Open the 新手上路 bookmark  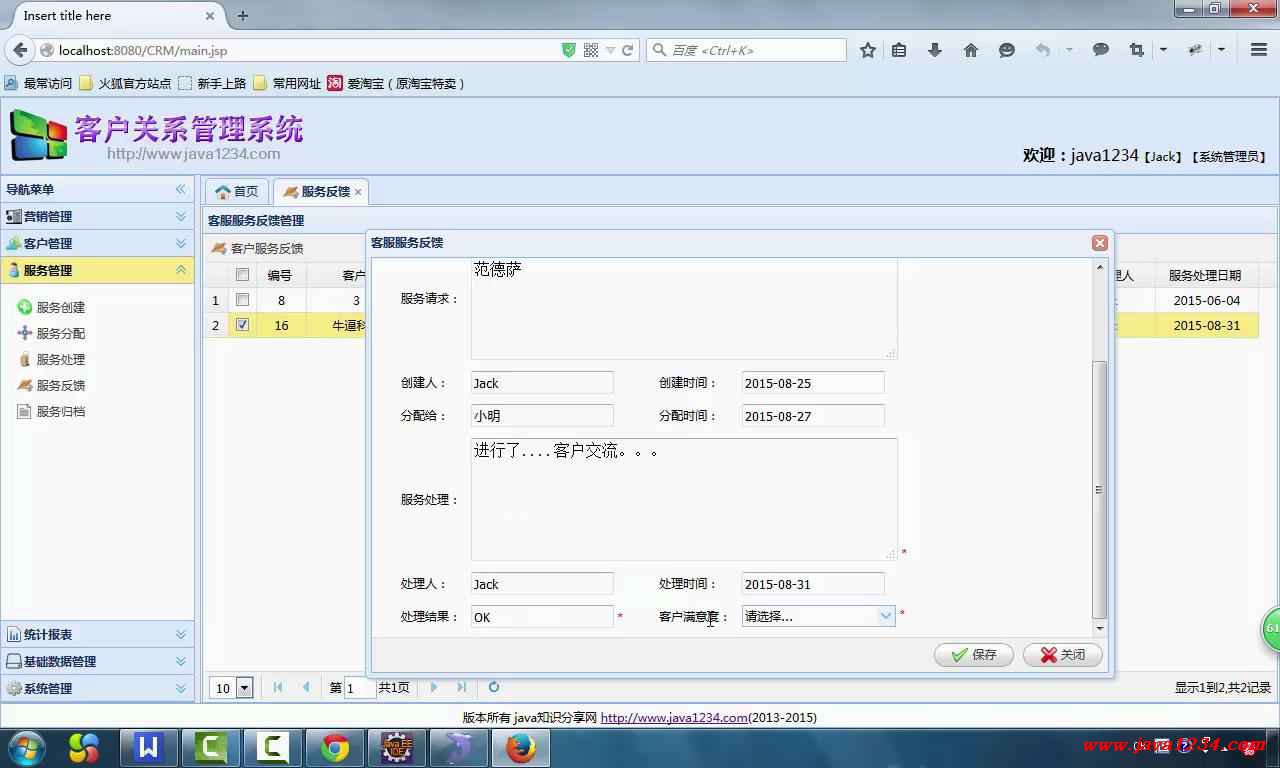point(212,83)
